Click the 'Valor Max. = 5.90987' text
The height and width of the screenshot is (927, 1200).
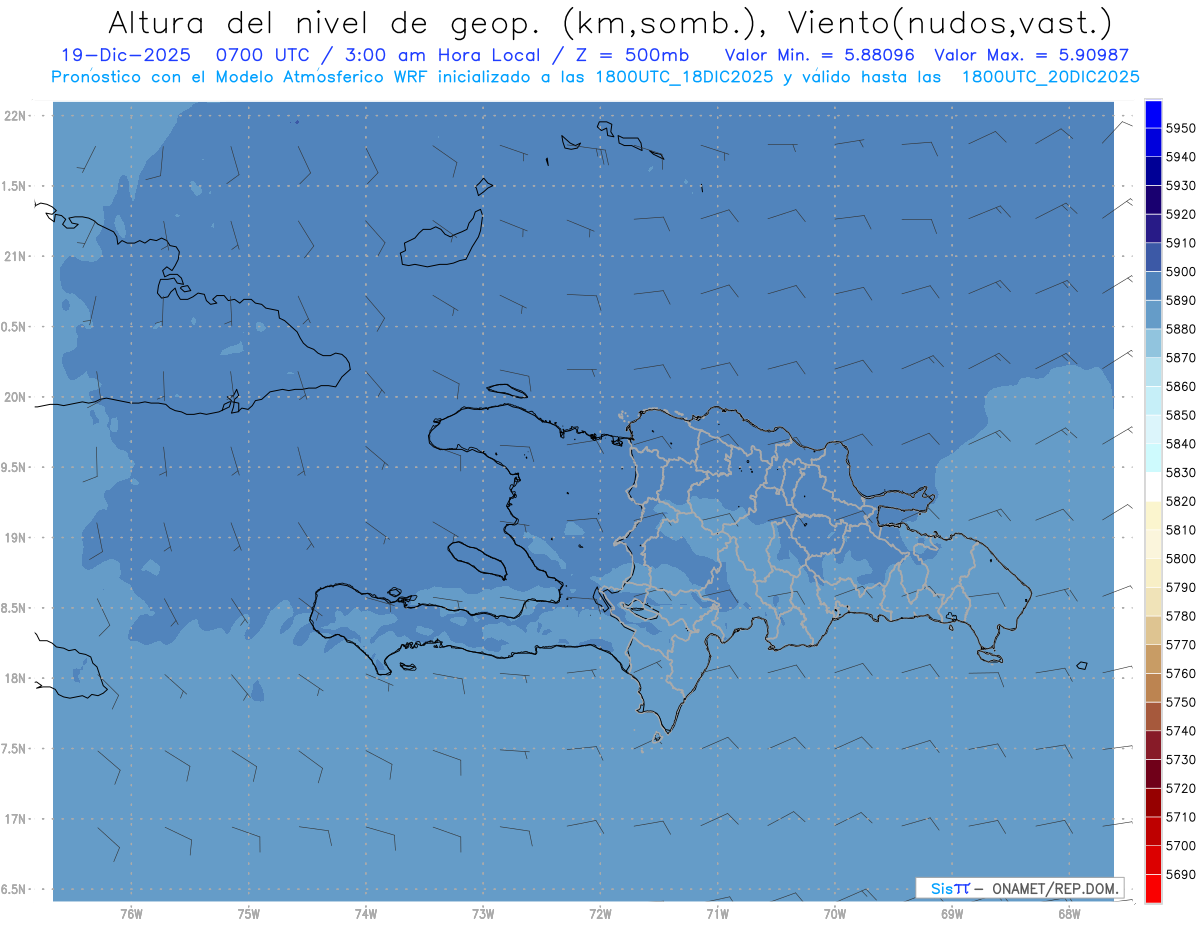tap(1031, 55)
